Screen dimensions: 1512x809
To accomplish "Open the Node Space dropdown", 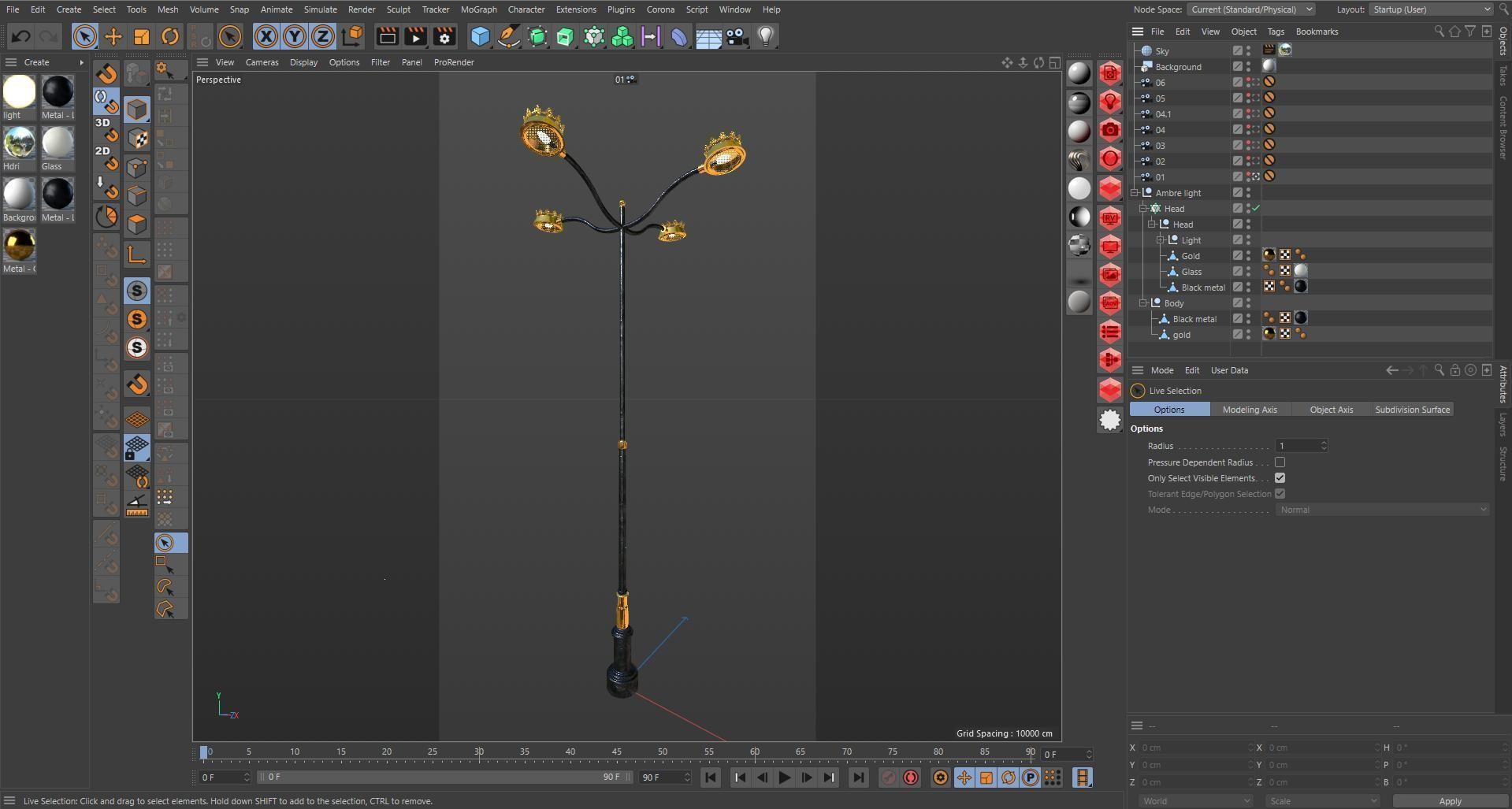I will [1251, 9].
